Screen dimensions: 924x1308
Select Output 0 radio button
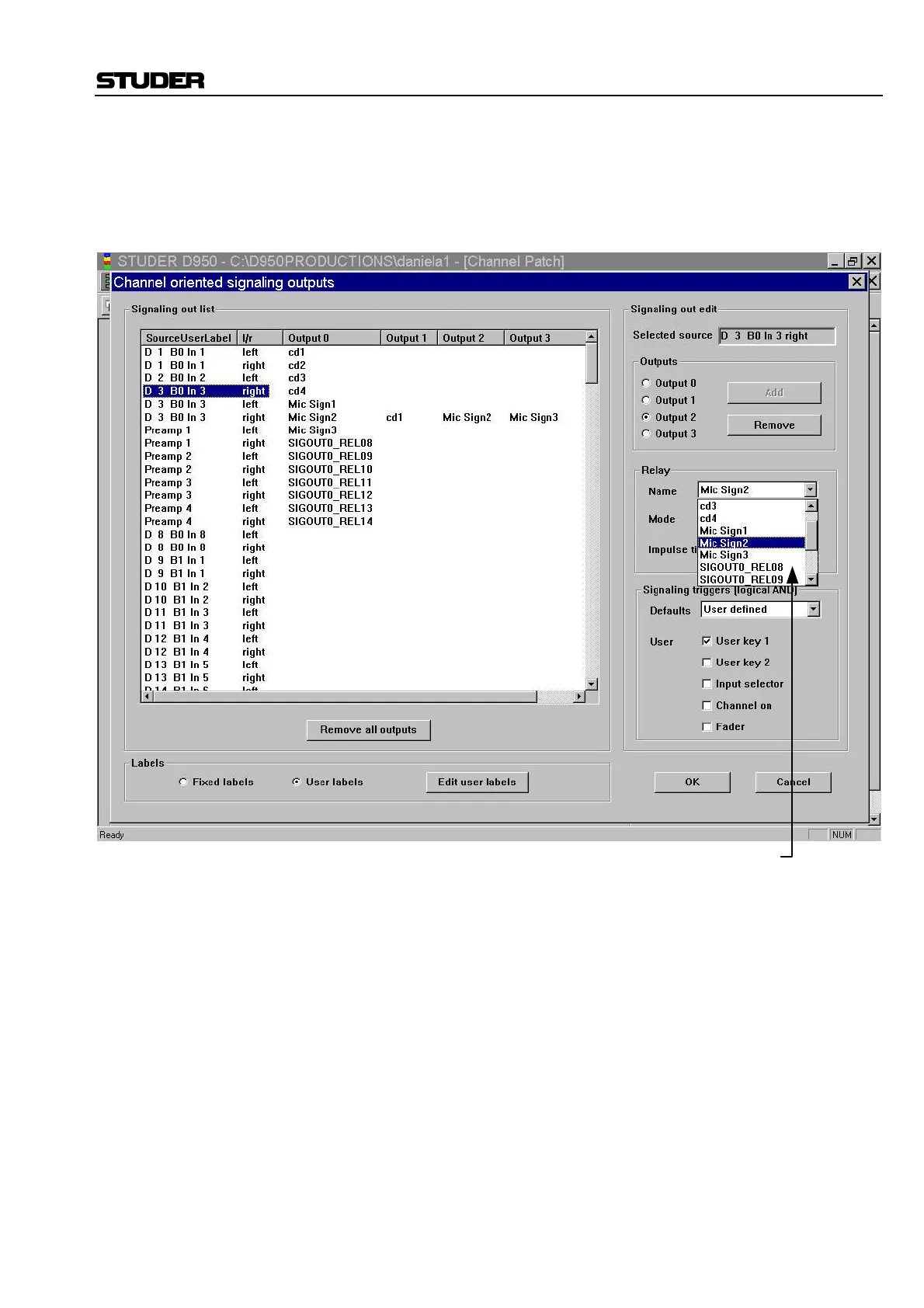tap(646, 383)
